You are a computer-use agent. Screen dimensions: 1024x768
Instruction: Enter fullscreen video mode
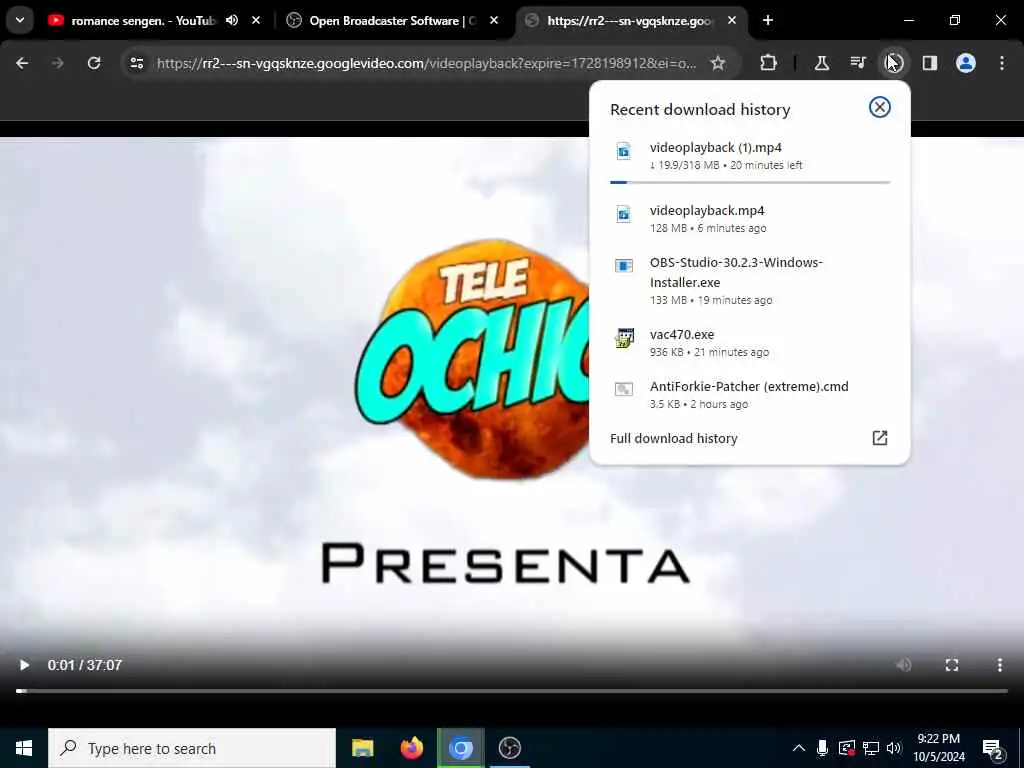coord(952,665)
